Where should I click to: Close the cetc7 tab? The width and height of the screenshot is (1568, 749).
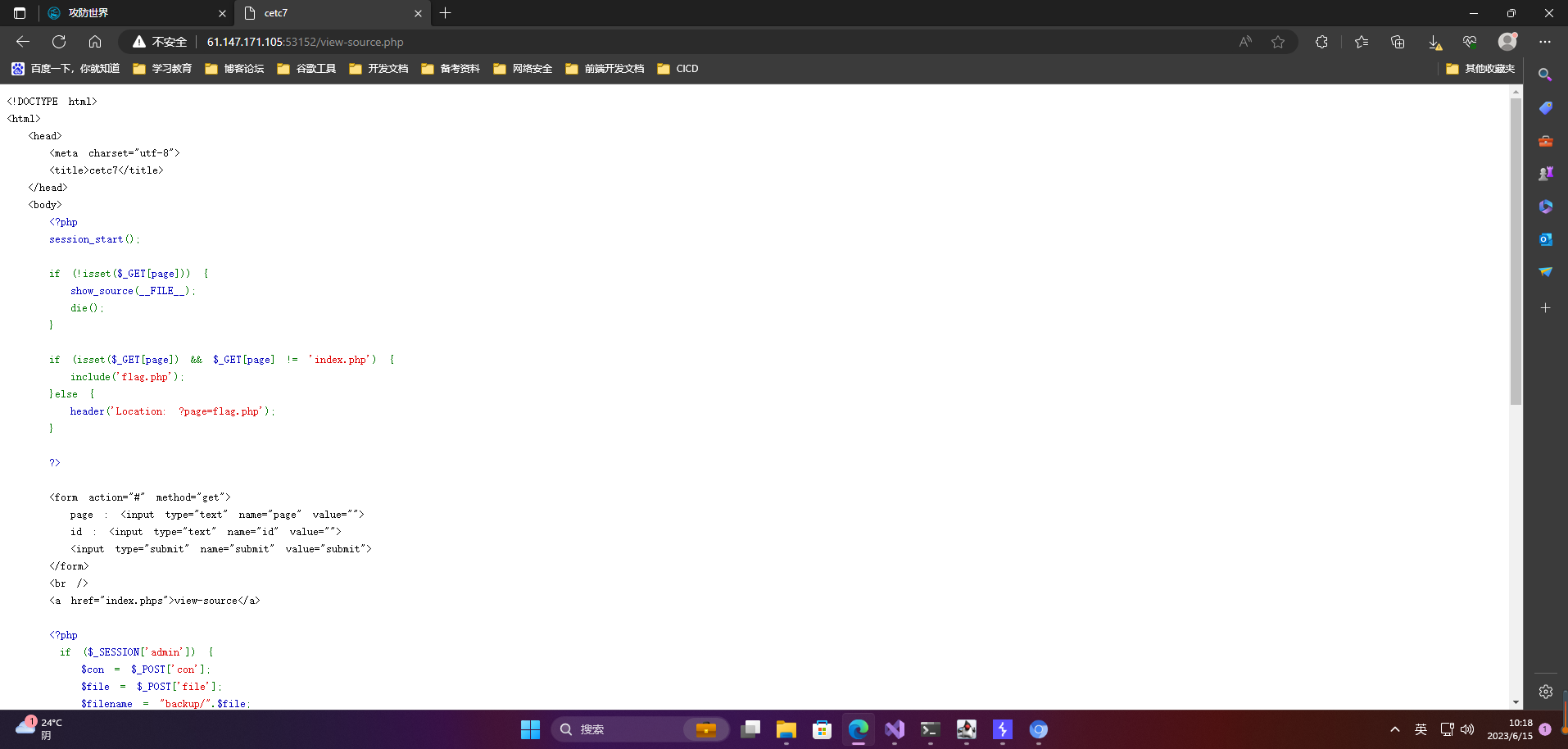(418, 13)
